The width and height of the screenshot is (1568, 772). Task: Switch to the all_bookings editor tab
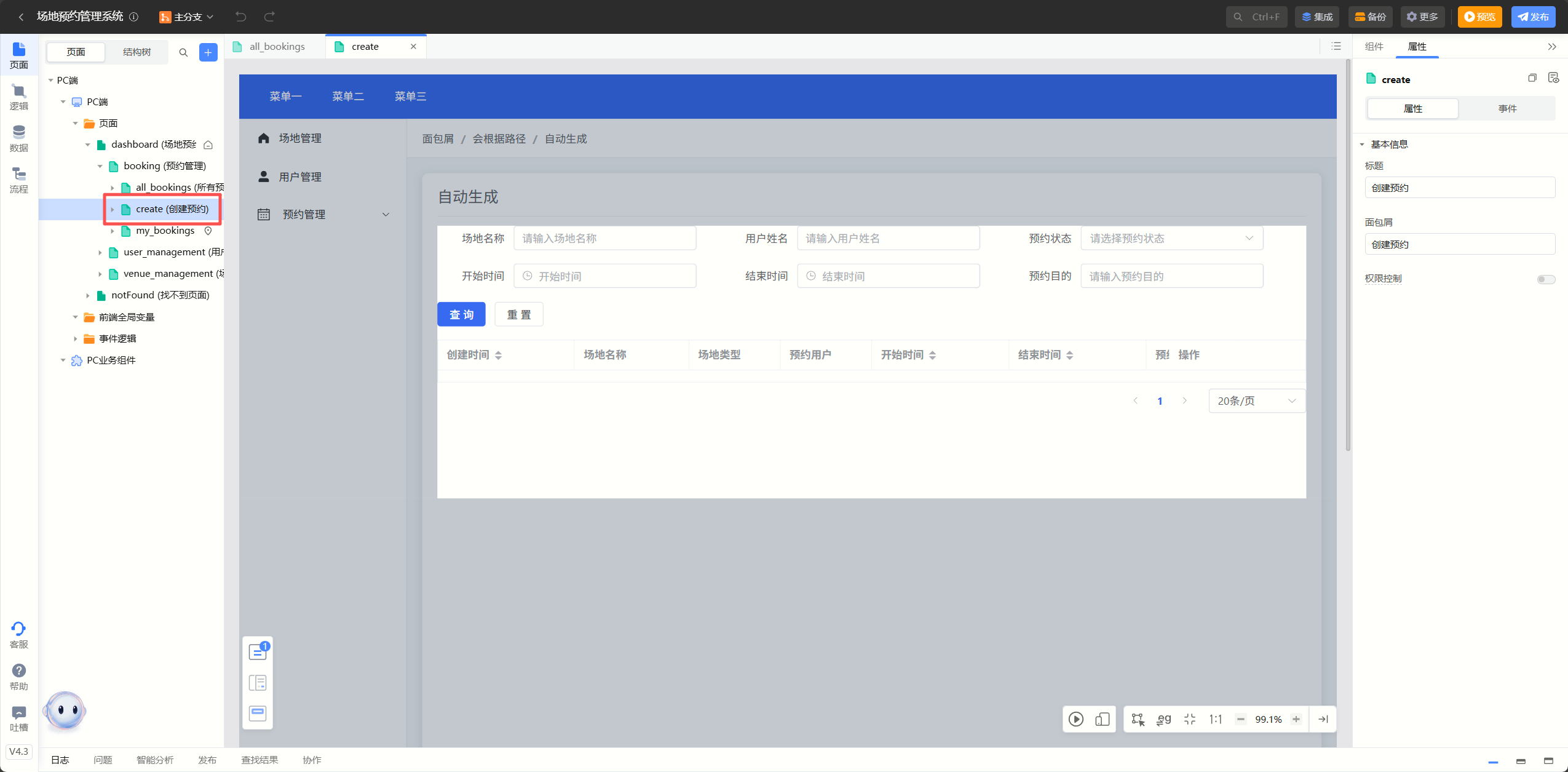[276, 47]
